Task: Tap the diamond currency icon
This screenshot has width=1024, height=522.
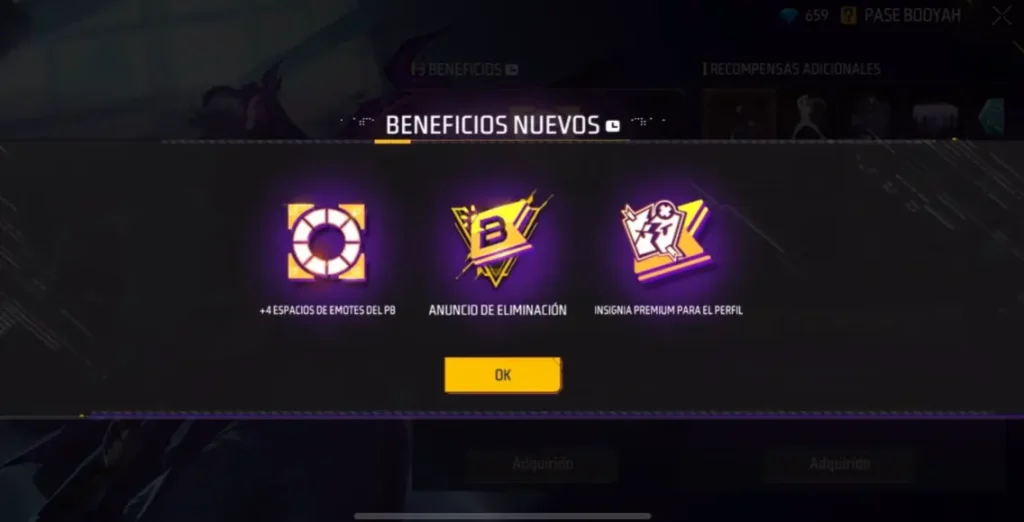Action: (789, 16)
